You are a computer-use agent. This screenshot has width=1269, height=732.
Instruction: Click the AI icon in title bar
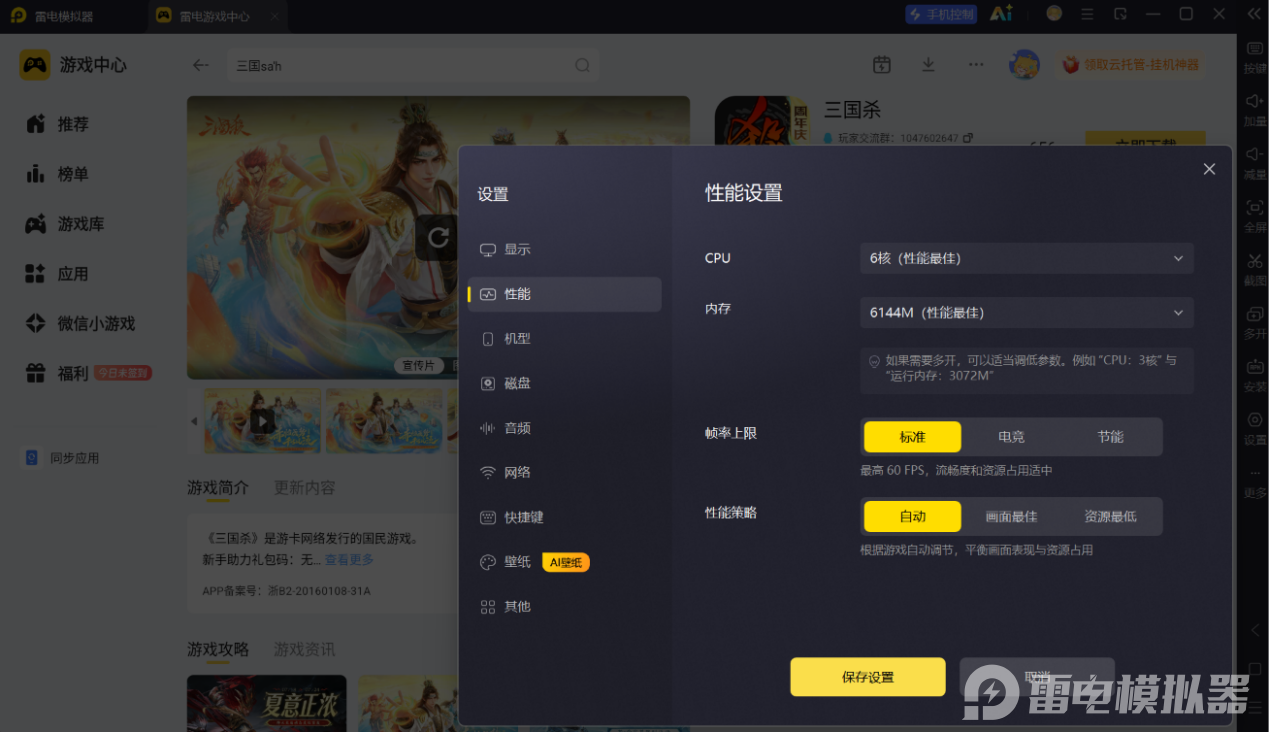point(1001,14)
